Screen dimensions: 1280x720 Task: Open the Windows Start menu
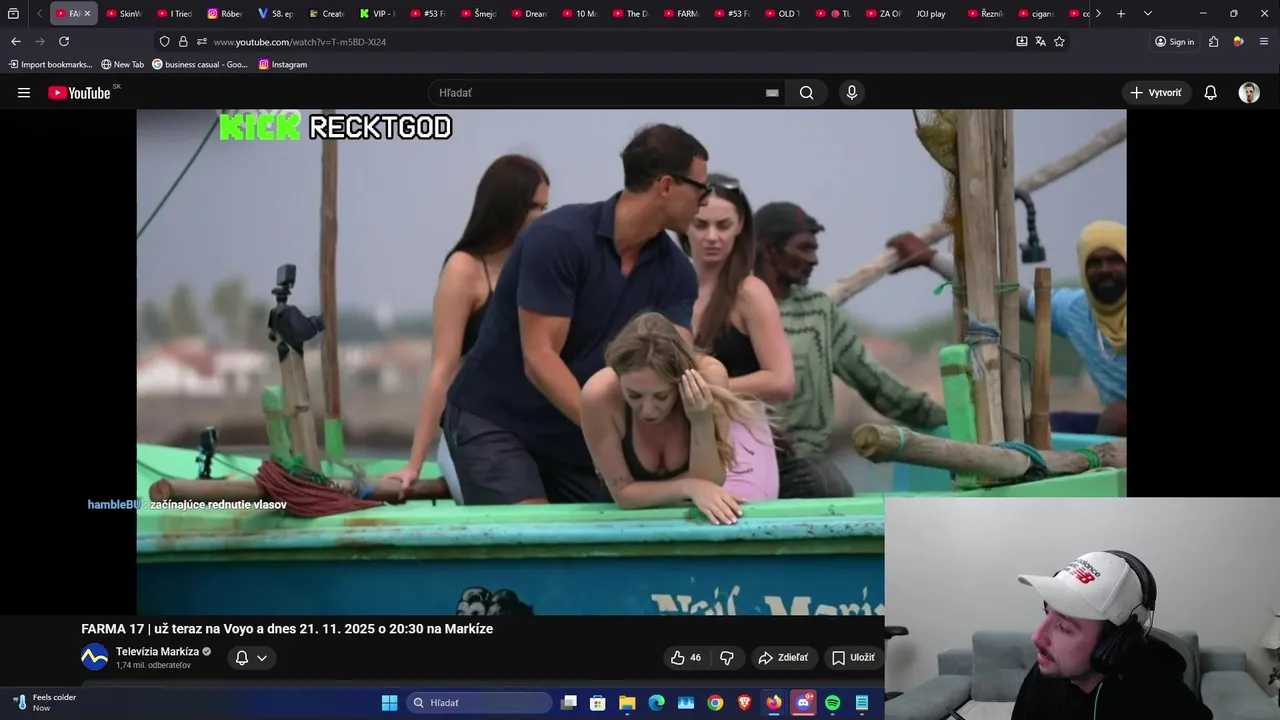pos(389,703)
